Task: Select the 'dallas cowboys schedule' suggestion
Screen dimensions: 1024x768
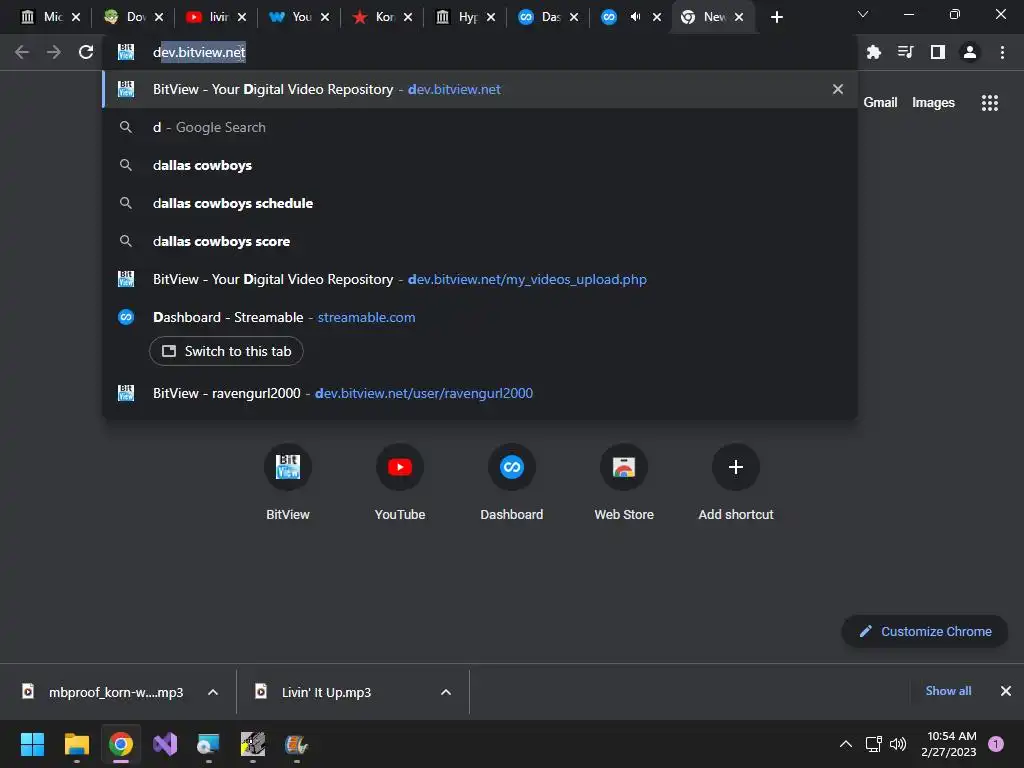Action: tap(480, 203)
